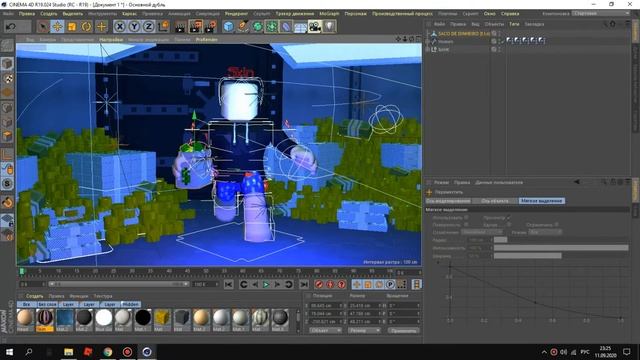Toggle the Z axis lock
The image size is (640, 360).
point(149,27)
